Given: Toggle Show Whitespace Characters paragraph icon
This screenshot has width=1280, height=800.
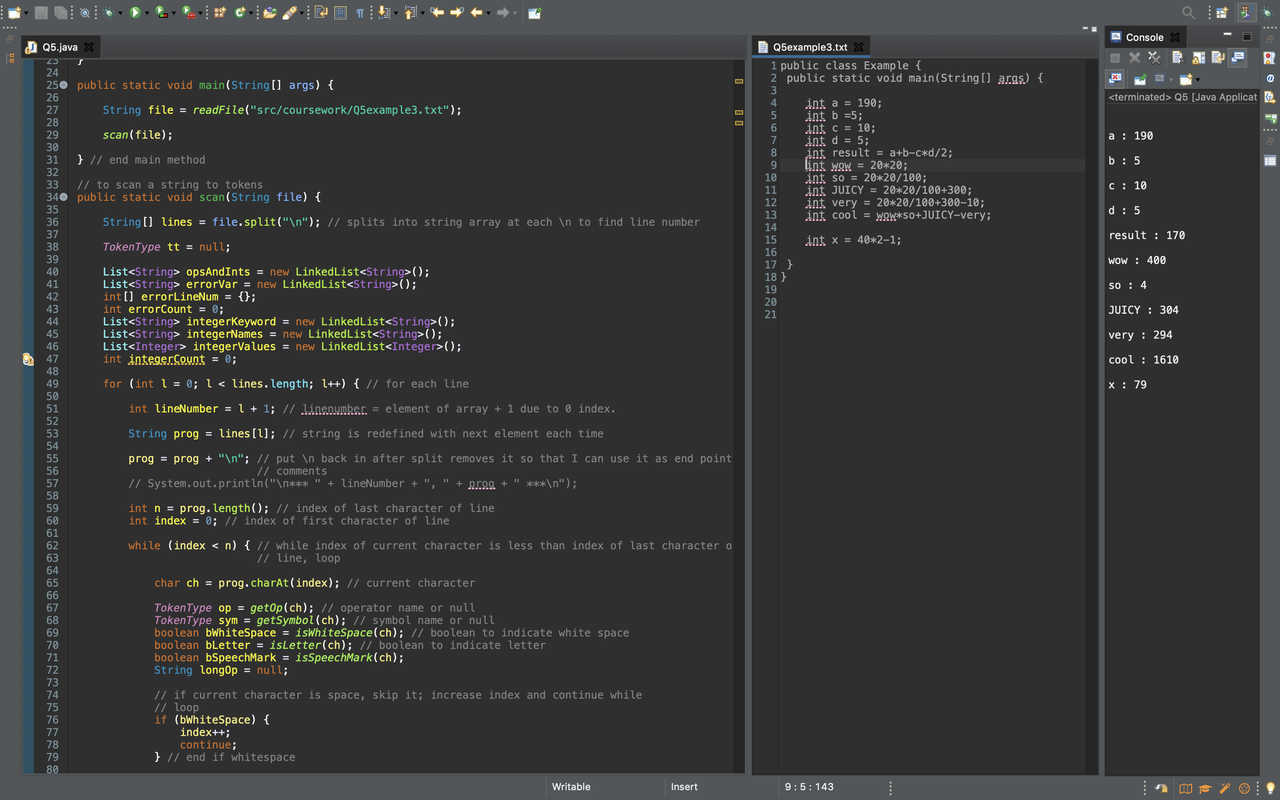Looking at the screenshot, I should coord(359,13).
